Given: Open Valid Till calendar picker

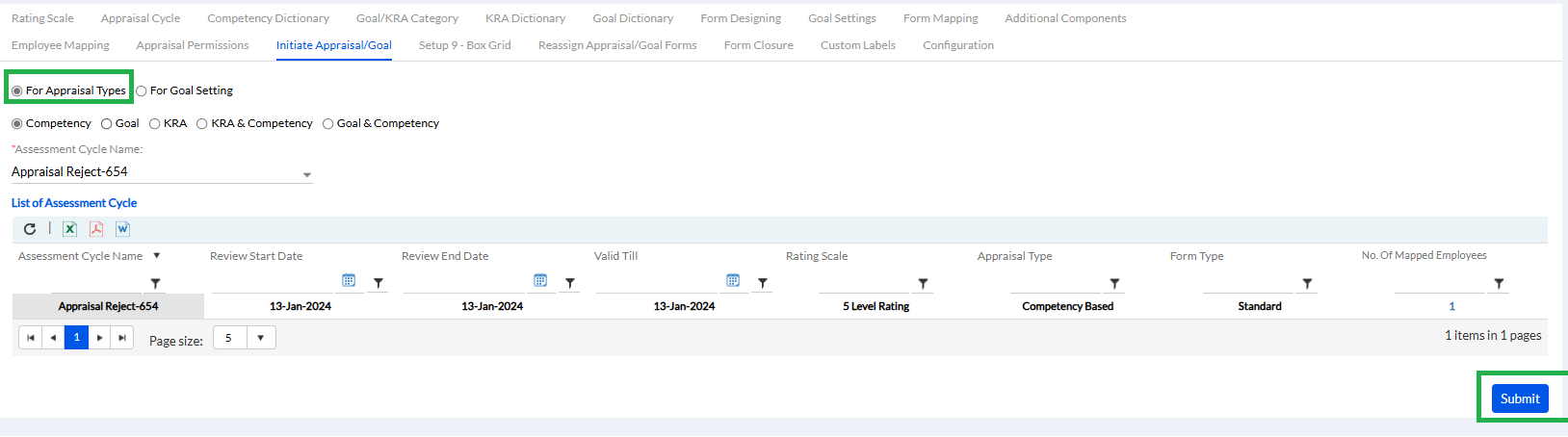Looking at the screenshot, I should pos(733,281).
